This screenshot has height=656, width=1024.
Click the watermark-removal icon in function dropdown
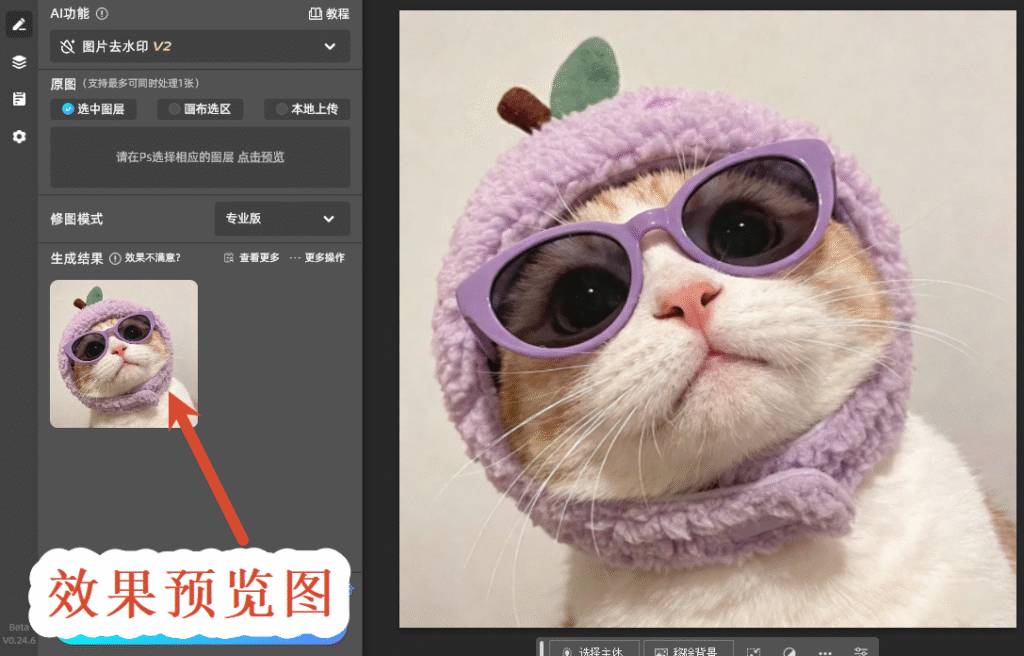(x=67, y=46)
